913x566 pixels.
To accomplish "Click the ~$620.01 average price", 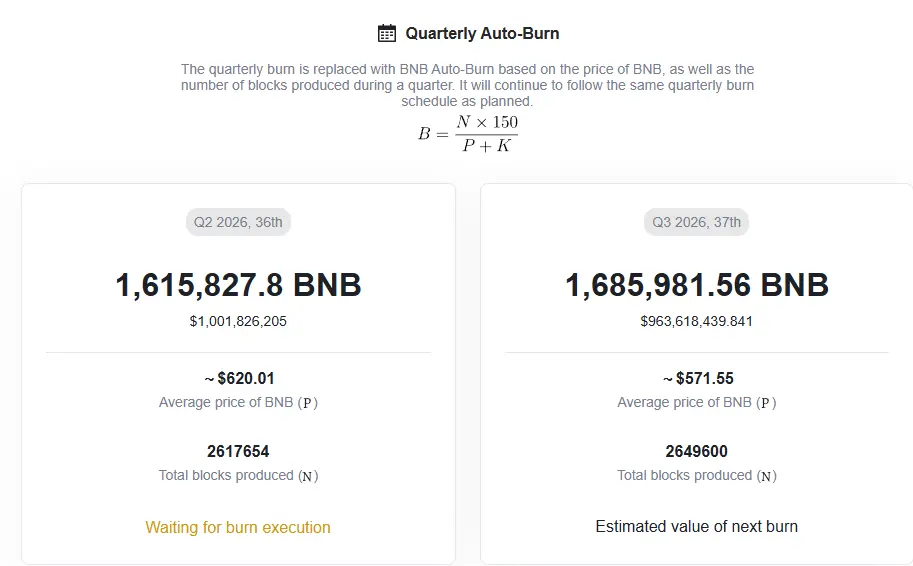I will [x=239, y=378].
